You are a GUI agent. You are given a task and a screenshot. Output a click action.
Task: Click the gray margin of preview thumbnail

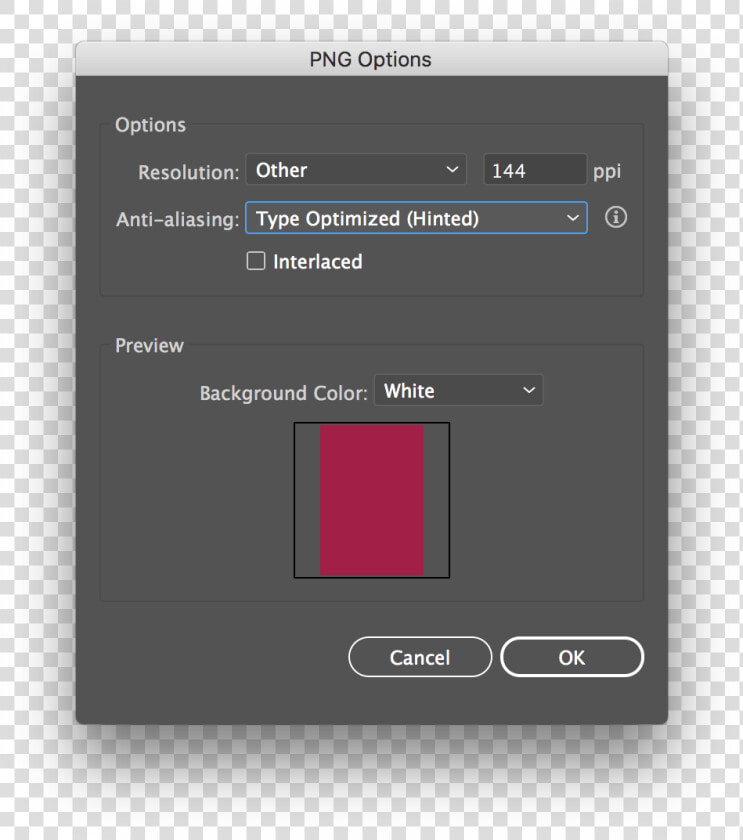point(307,500)
